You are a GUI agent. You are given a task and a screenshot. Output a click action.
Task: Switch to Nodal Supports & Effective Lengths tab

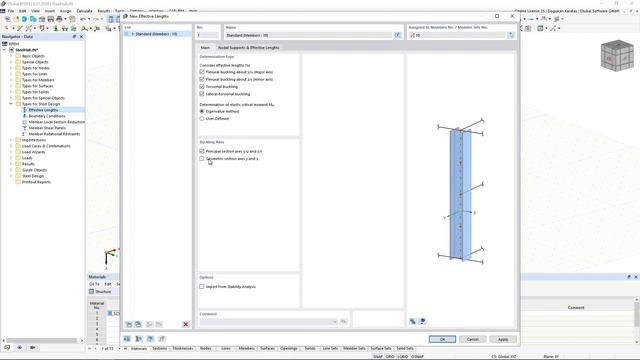pyautogui.click(x=249, y=48)
